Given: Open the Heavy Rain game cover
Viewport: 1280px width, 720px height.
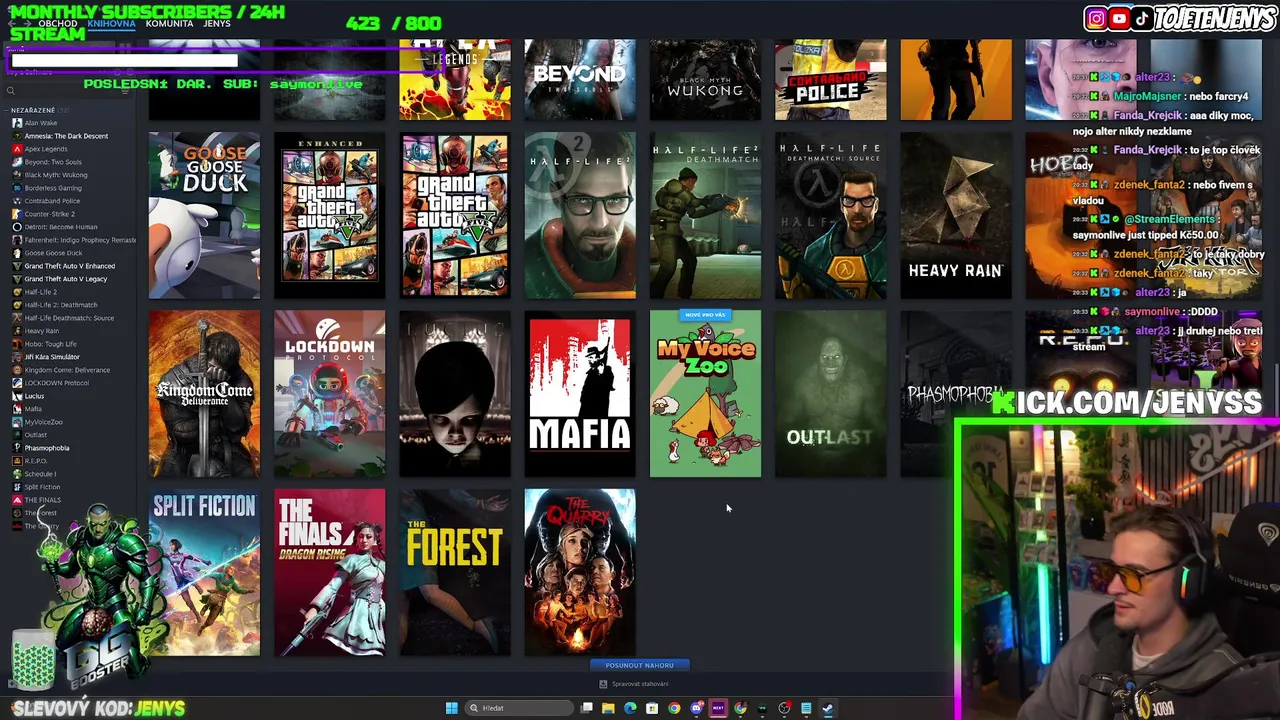Looking at the screenshot, I should pyautogui.click(x=956, y=215).
